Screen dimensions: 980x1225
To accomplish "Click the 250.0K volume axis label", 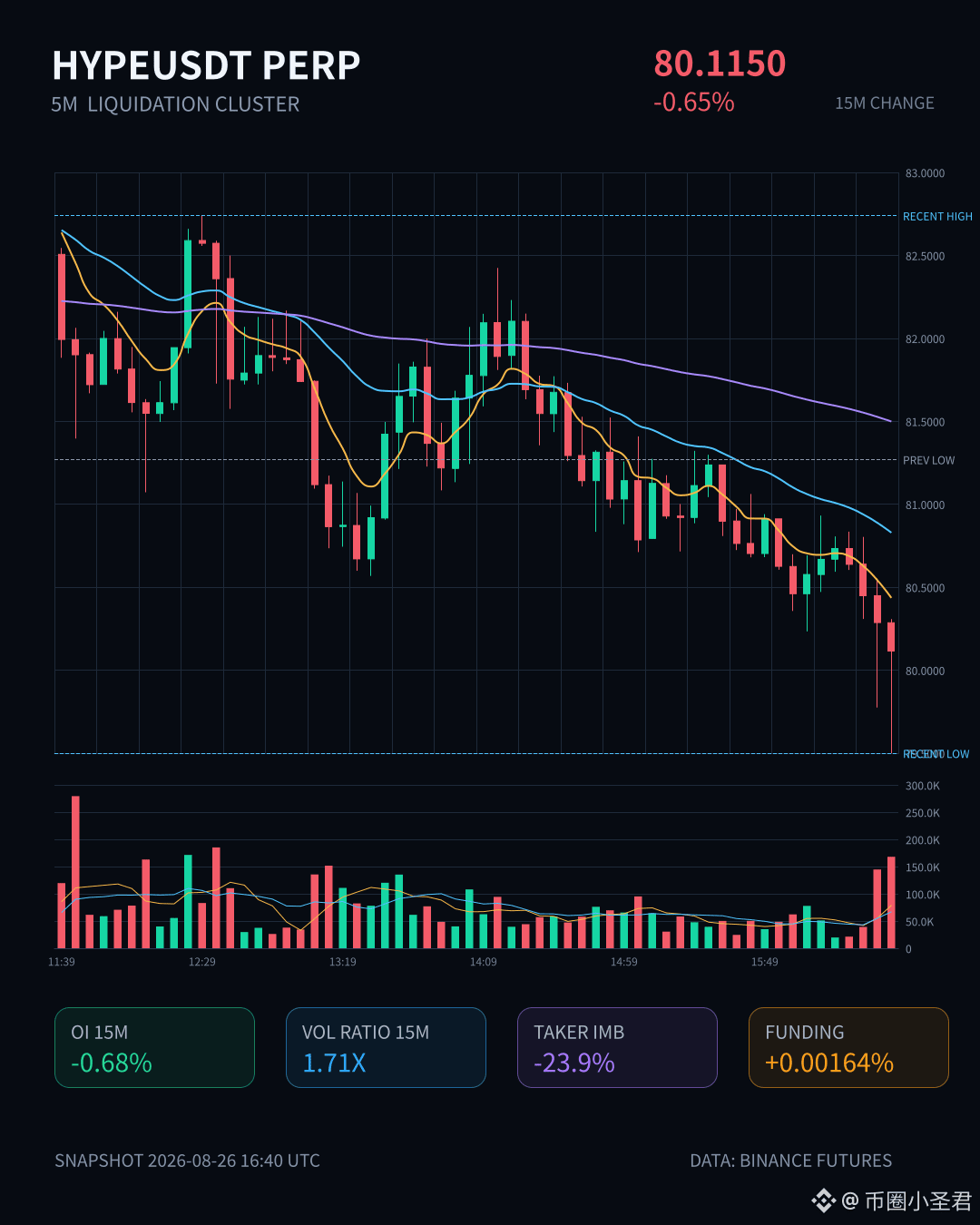I will 922,813.
